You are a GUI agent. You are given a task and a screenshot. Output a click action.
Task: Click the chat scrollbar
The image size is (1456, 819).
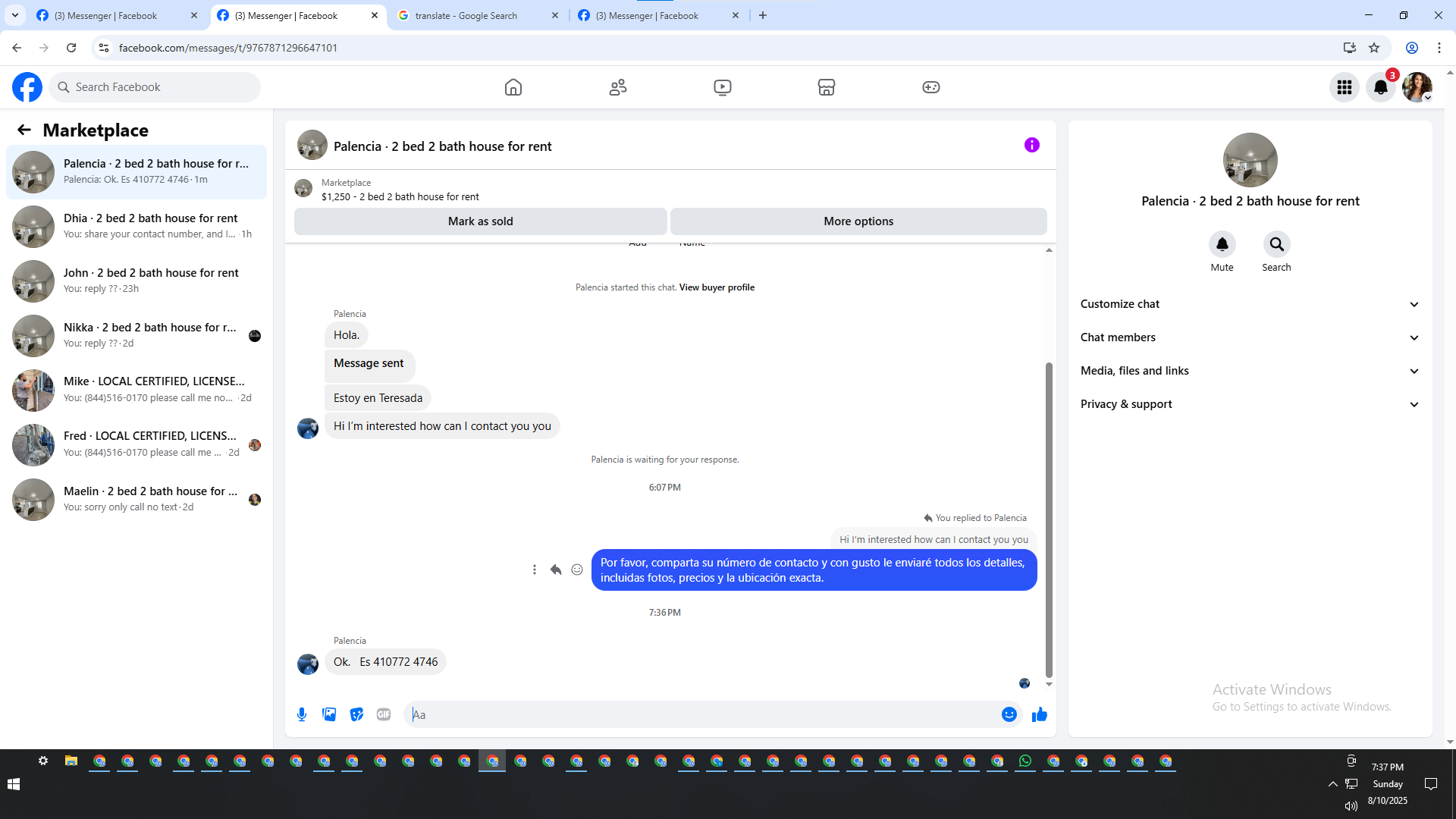1049,519
